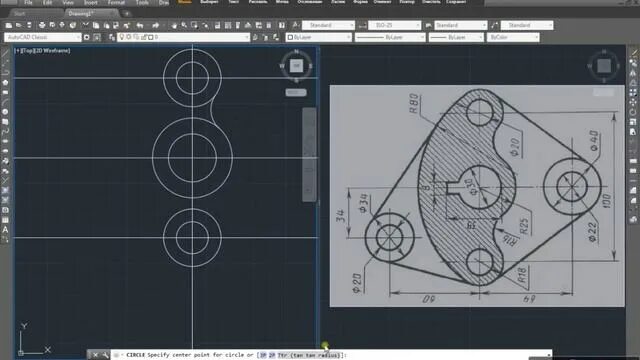
Task: Open the File menu
Action: coord(28,2)
